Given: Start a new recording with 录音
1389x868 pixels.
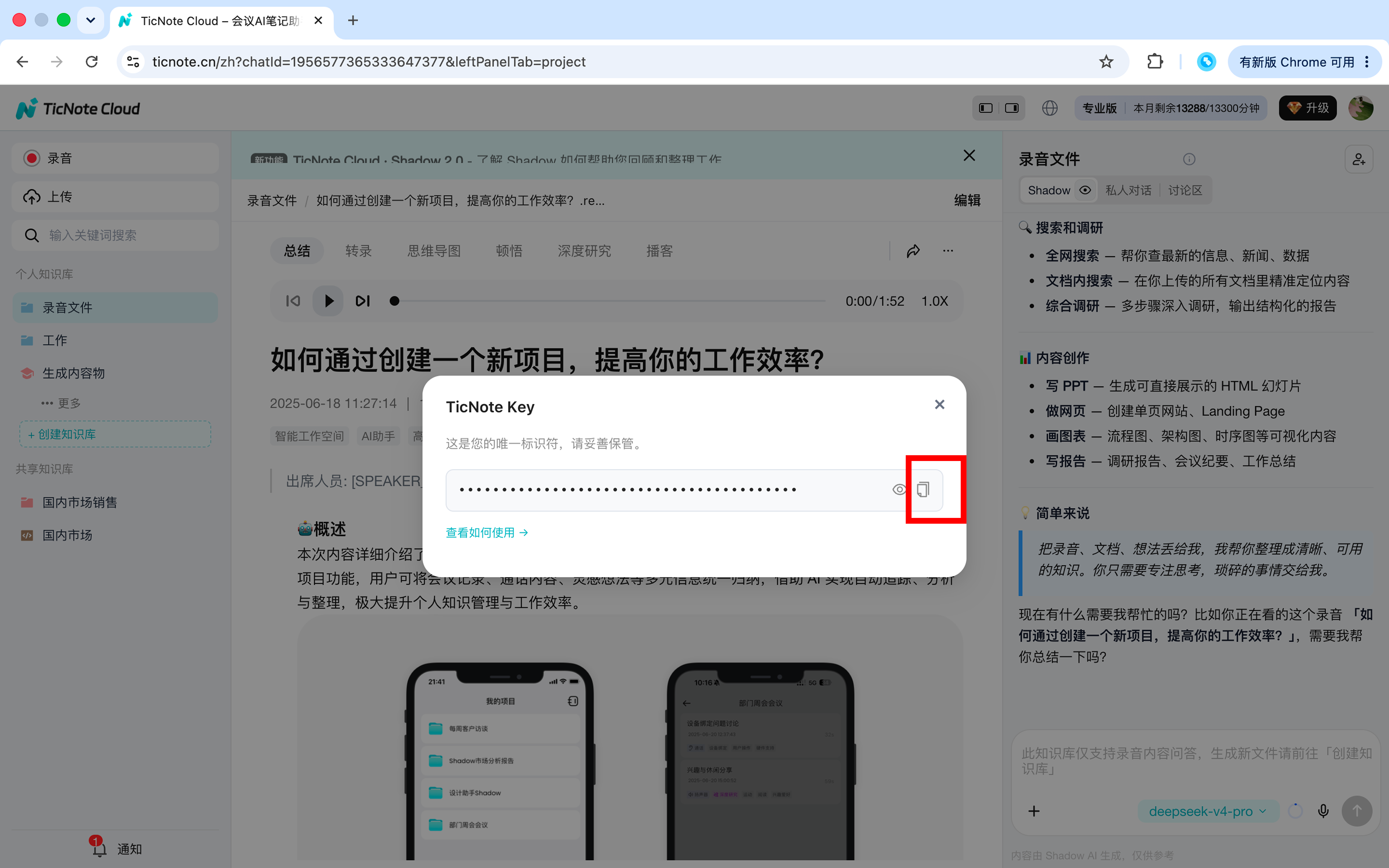Looking at the screenshot, I should [x=115, y=158].
